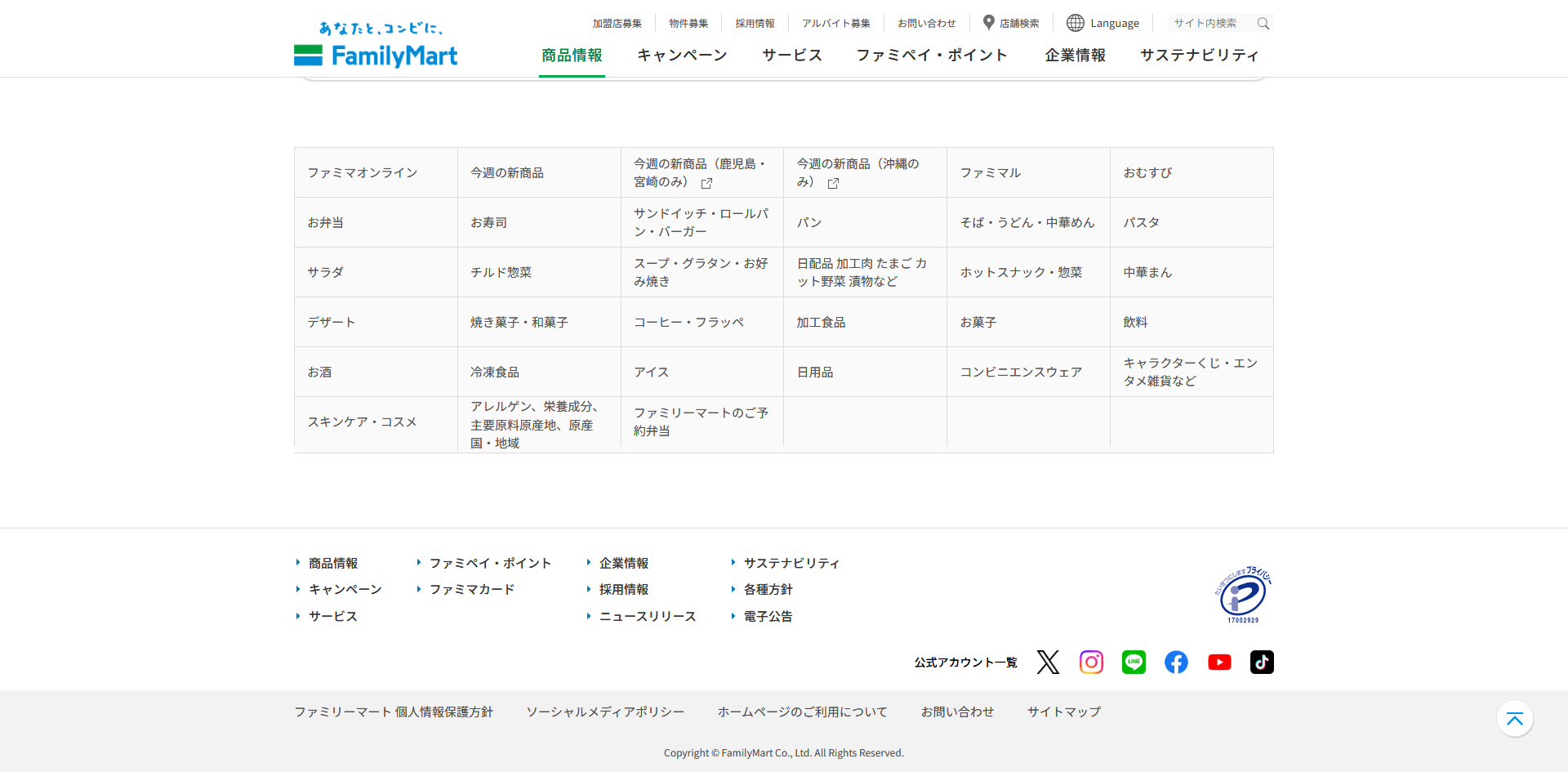Screen dimensions: 1568x772
Task: Open the ソーシャルメディアポリシー footer link
Action: pos(605,712)
